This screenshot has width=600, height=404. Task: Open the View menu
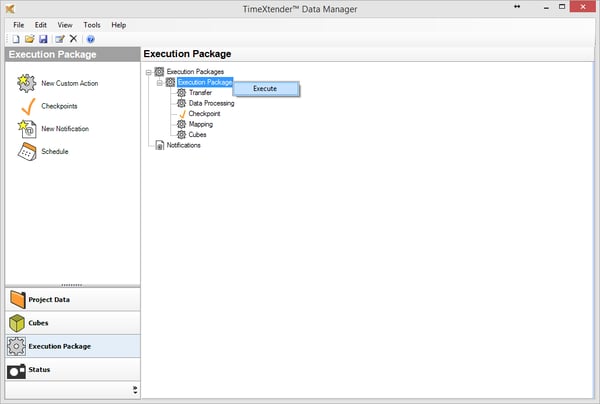point(65,25)
